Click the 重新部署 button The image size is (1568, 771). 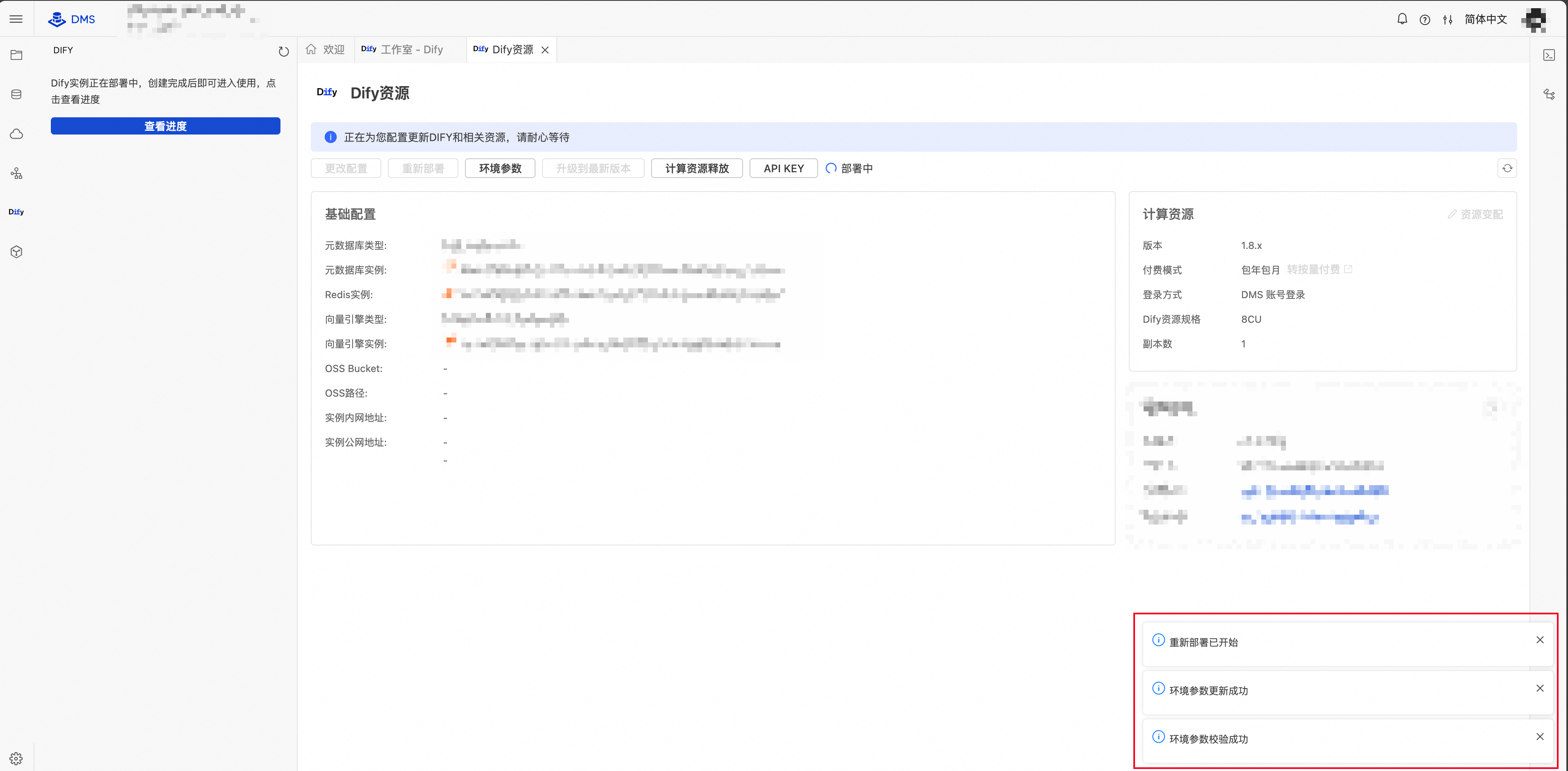point(423,168)
